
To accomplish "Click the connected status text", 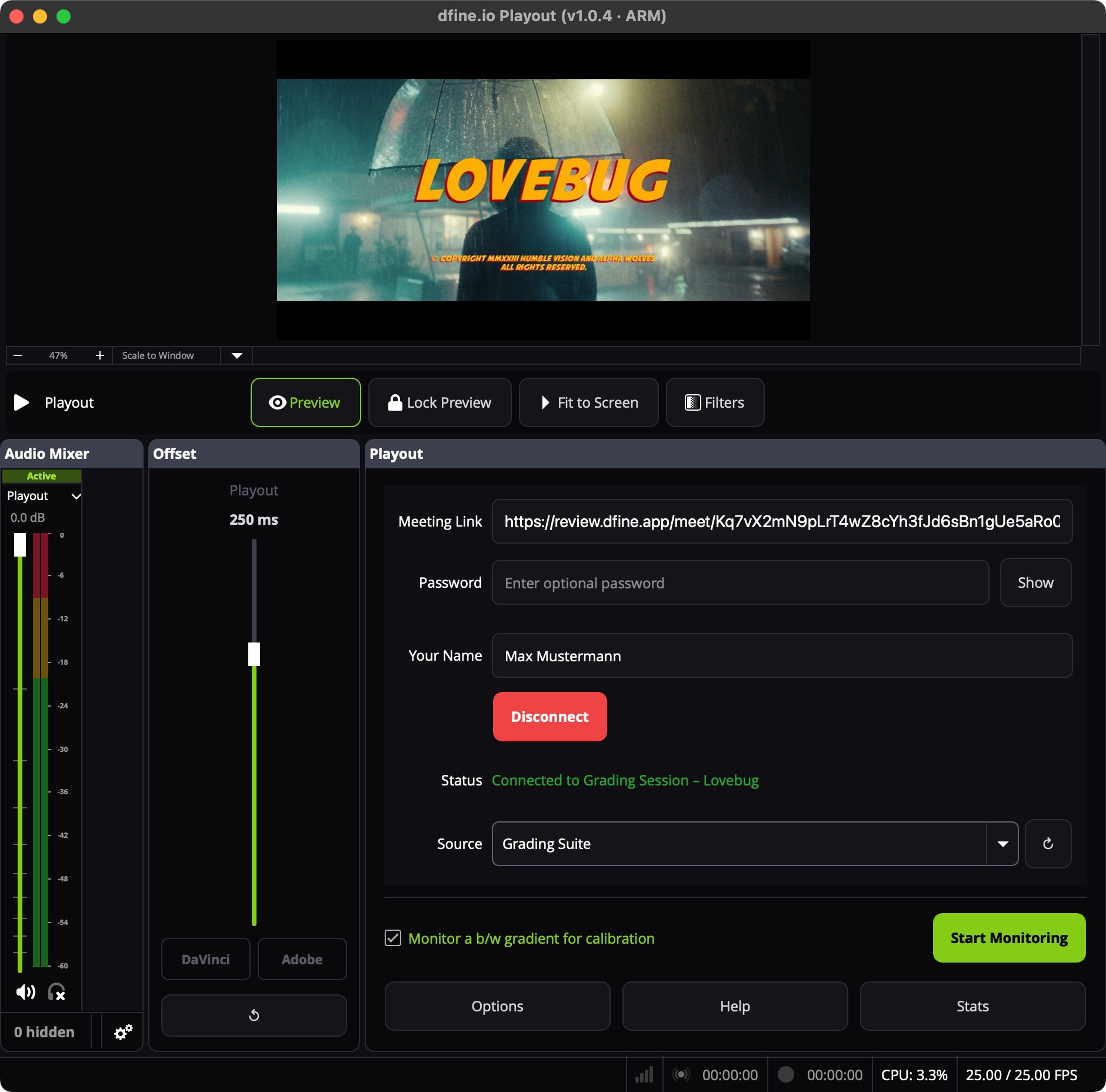I will pos(625,780).
